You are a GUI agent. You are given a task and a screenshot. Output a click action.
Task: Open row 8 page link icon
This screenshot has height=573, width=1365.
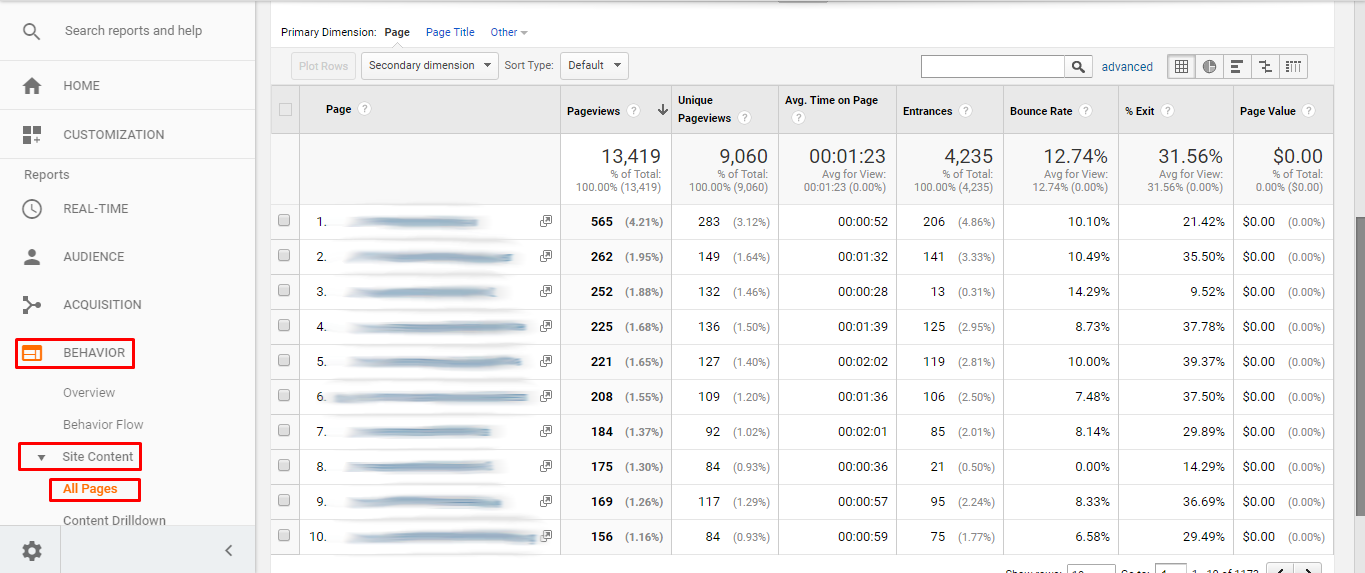[546, 466]
